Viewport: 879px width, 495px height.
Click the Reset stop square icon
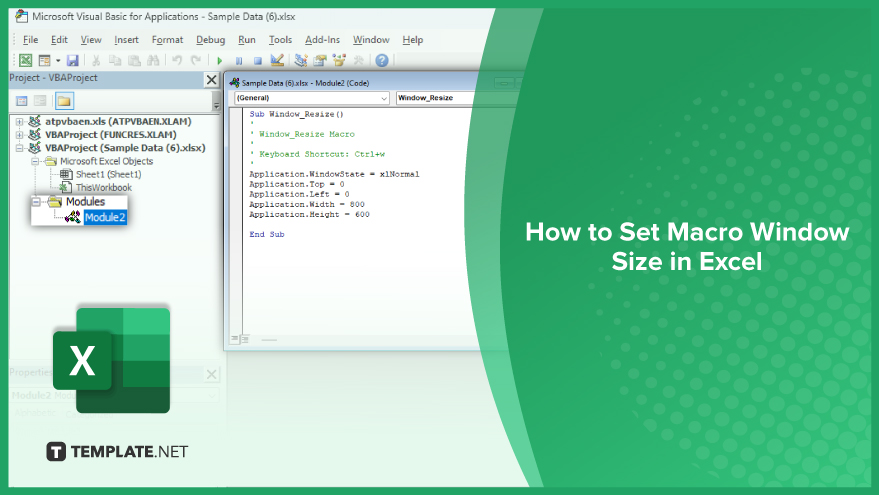tap(257, 61)
